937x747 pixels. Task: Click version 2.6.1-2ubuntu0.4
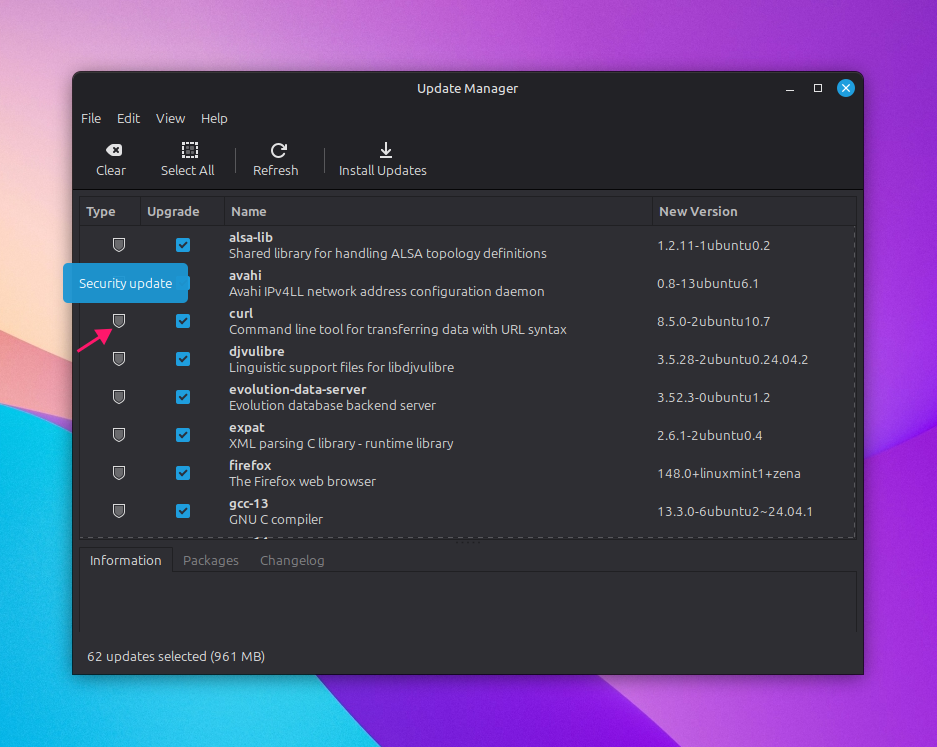[709, 435]
